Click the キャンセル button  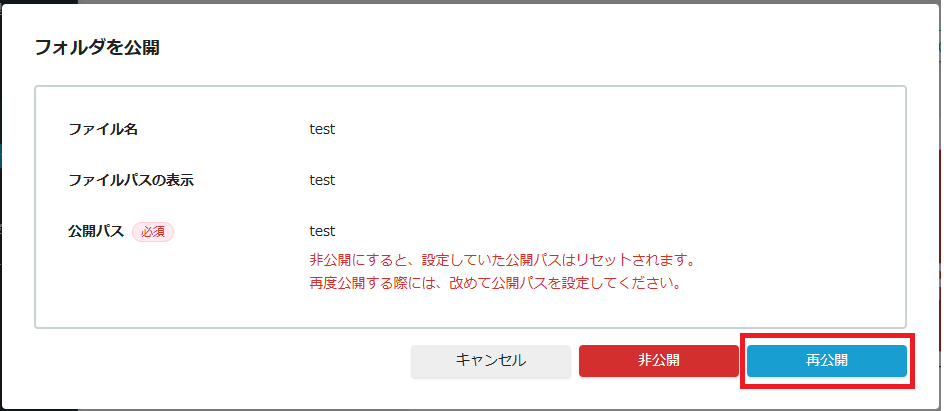(490, 361)
